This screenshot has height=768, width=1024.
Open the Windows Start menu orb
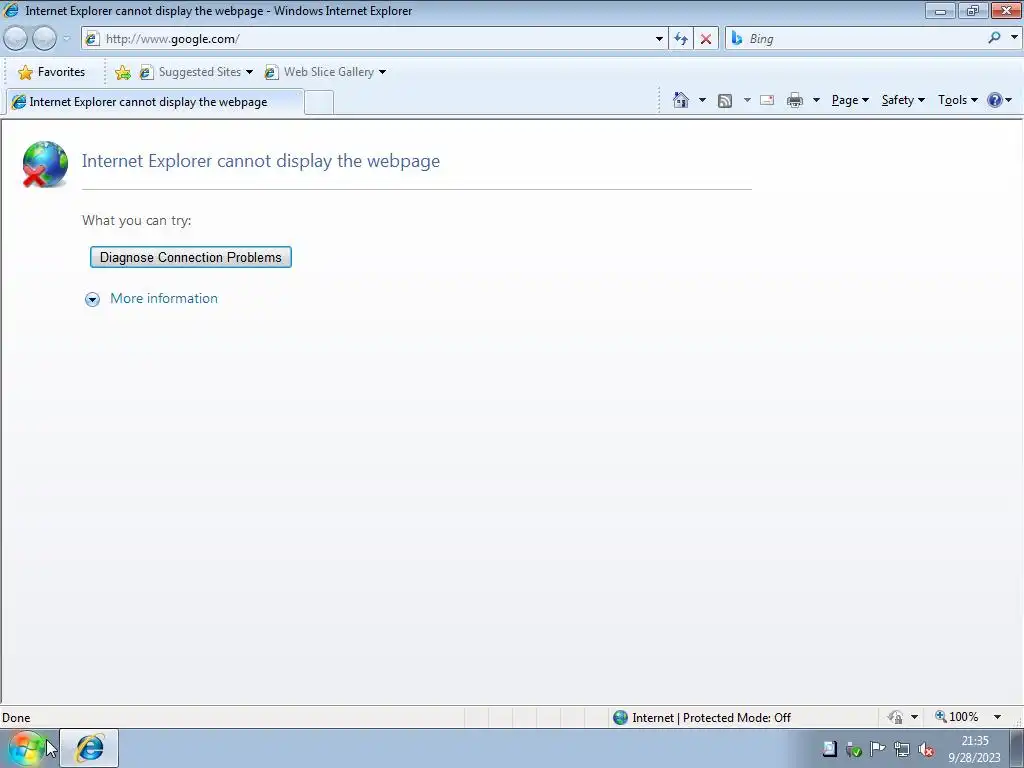pyautogui.click(x=25, y=748)
